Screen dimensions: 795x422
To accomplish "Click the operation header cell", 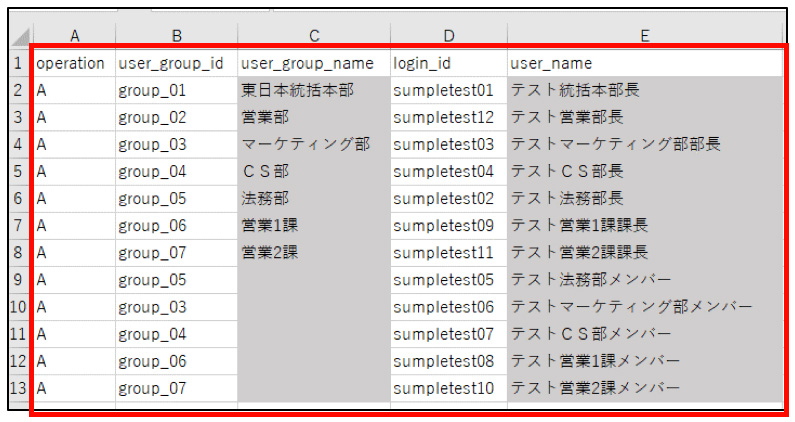I will click(x=75, y=63).
